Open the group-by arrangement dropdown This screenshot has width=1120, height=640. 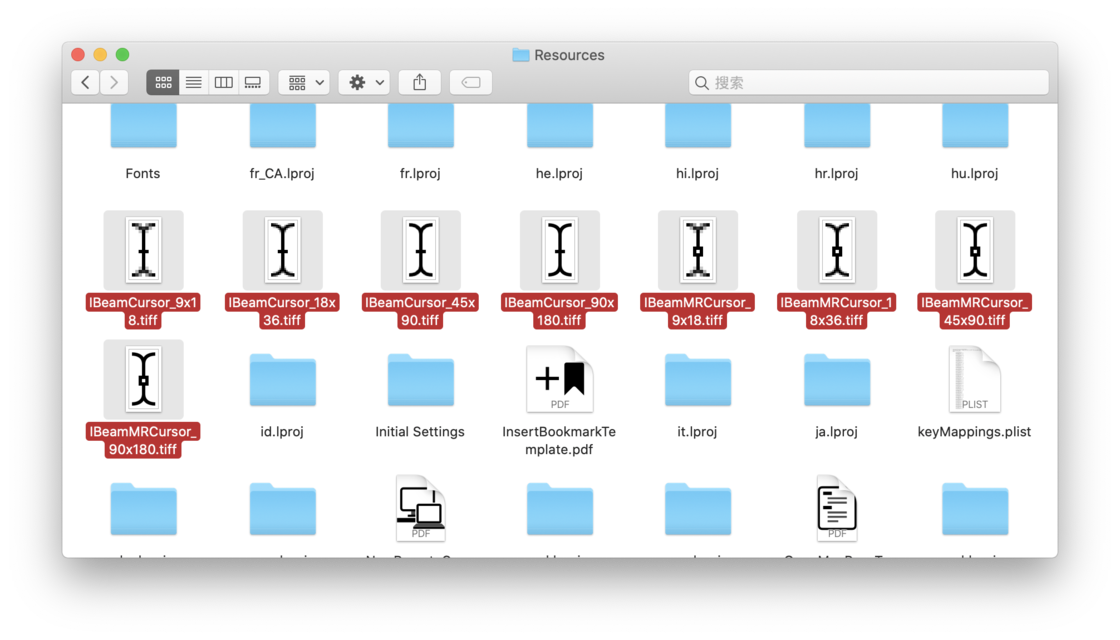tap(305, 83)
